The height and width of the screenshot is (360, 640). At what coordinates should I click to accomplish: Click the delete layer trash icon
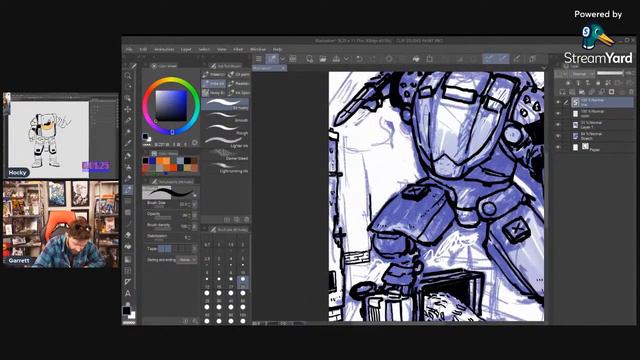(x=631, y=92)
